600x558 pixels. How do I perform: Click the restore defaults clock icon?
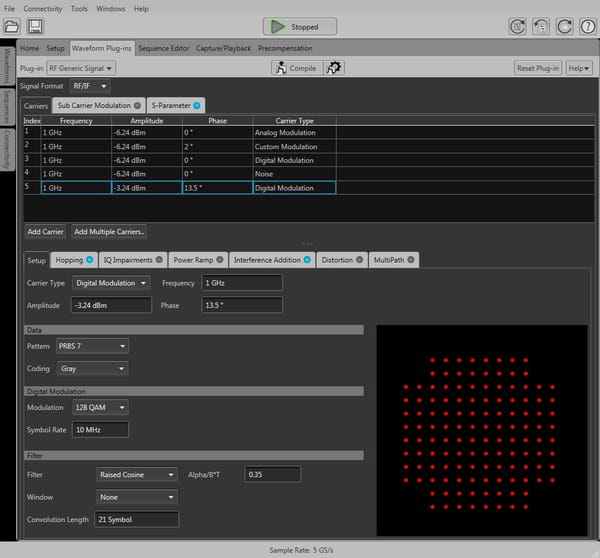point(517,27)
